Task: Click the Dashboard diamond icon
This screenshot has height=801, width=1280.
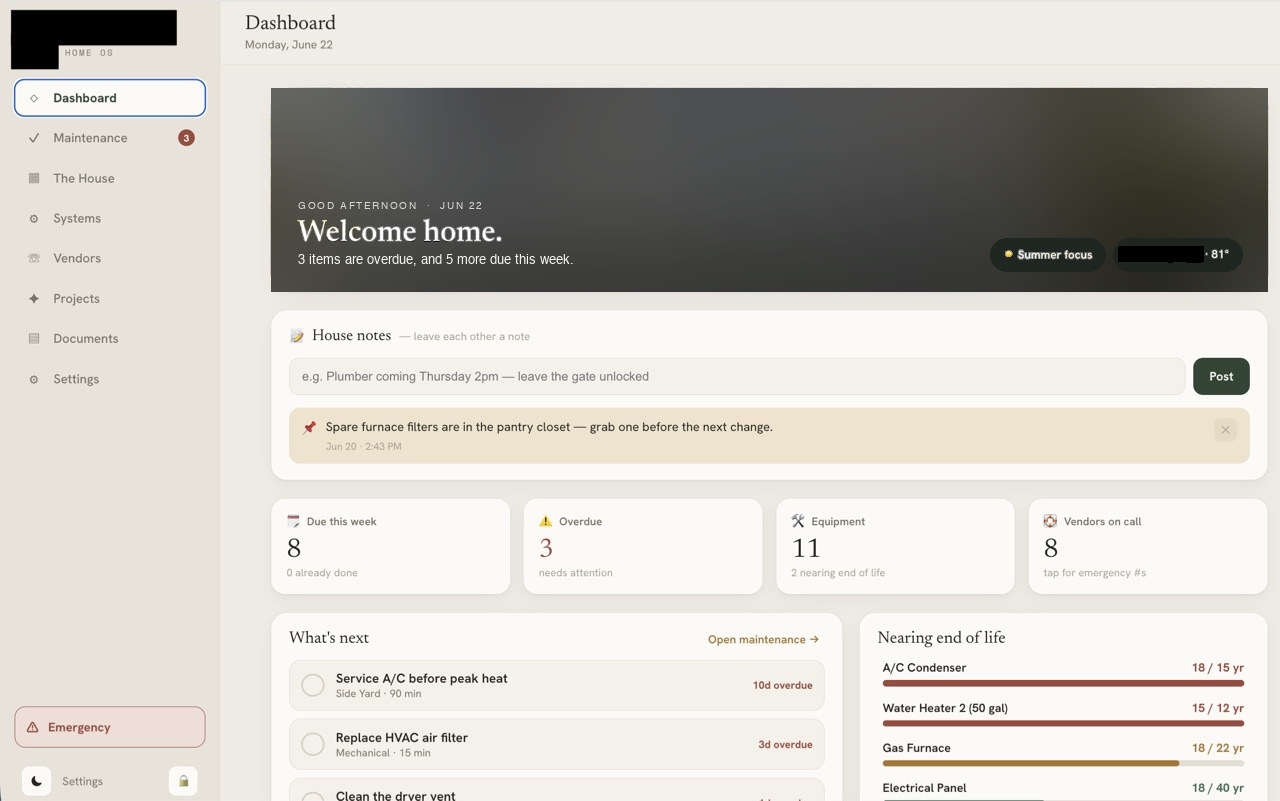Action: coord(34,98)
